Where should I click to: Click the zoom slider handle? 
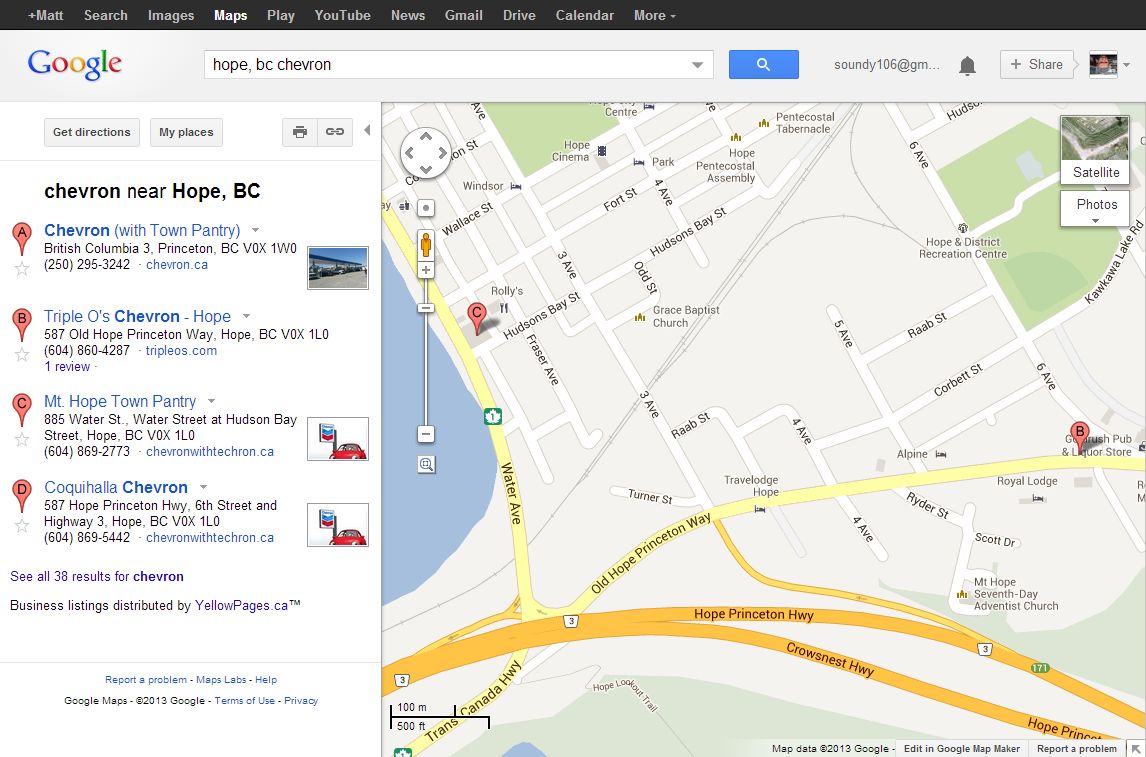[x=426, y=308]
